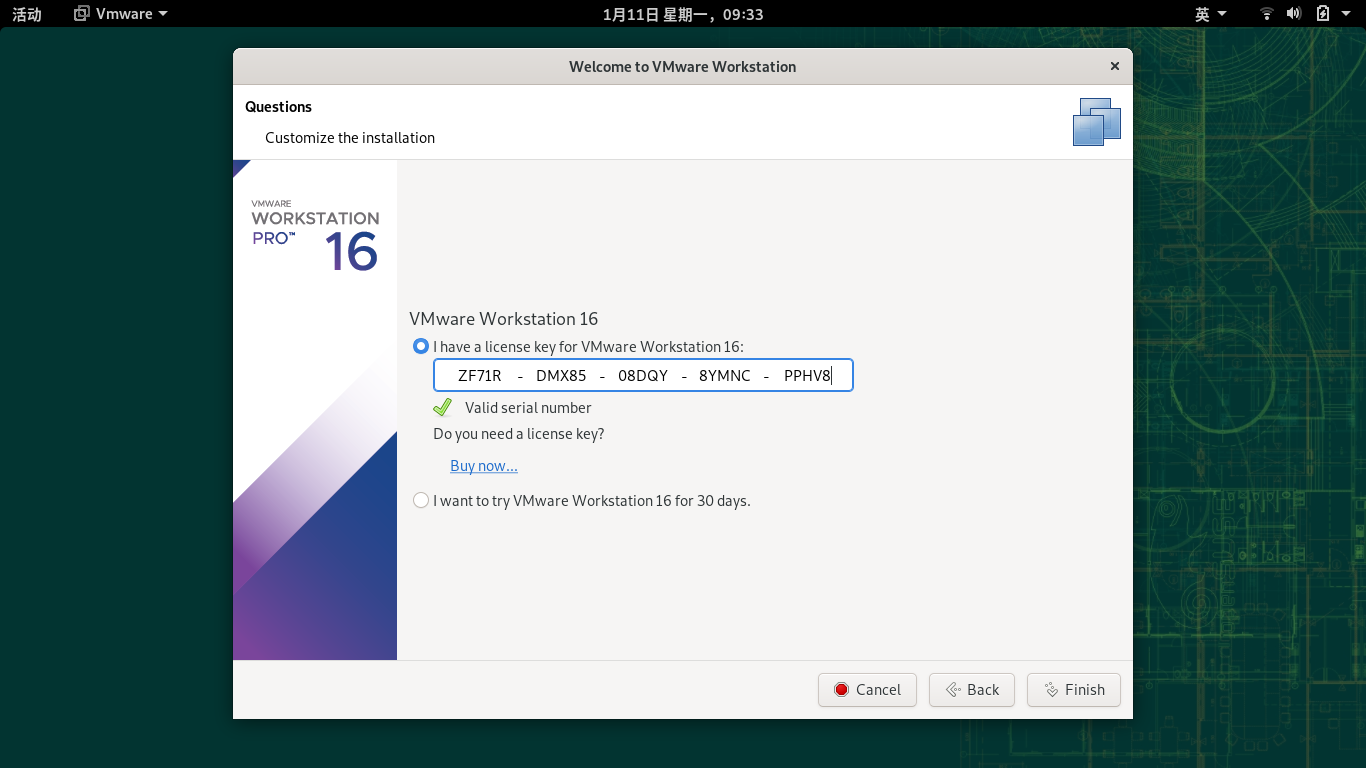
Task: Cancel the VMware installation
Action: click(867, 690)
